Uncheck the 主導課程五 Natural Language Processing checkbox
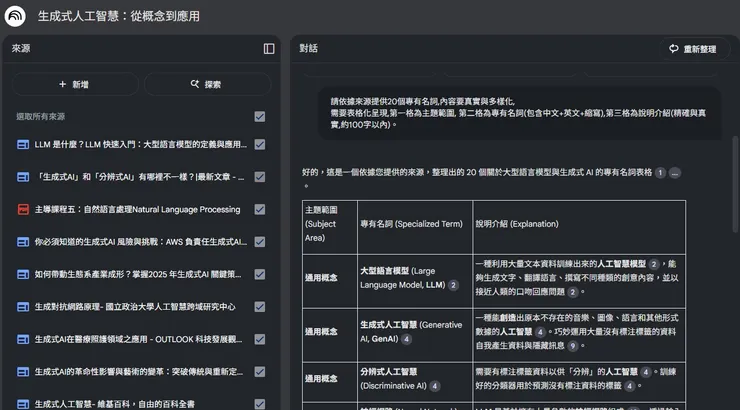This screenshot has height=410, width=740. 260,209
